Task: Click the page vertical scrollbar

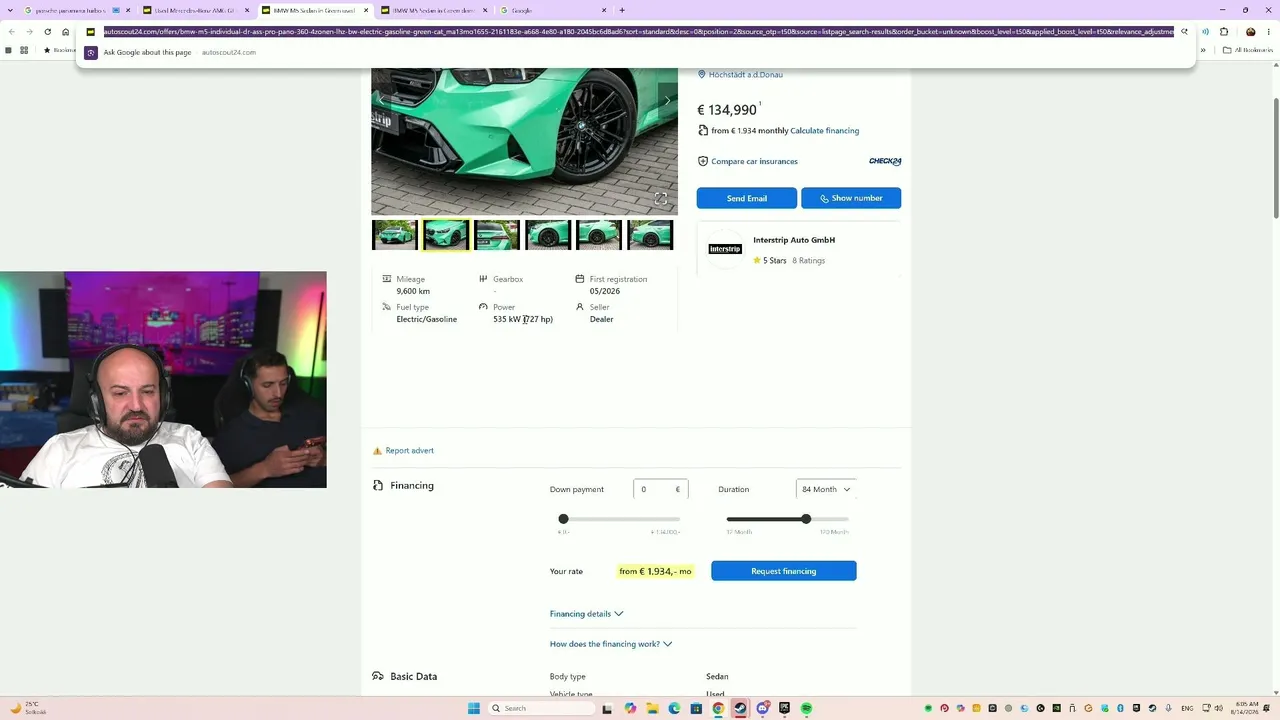Action: tap(1275, 159)
